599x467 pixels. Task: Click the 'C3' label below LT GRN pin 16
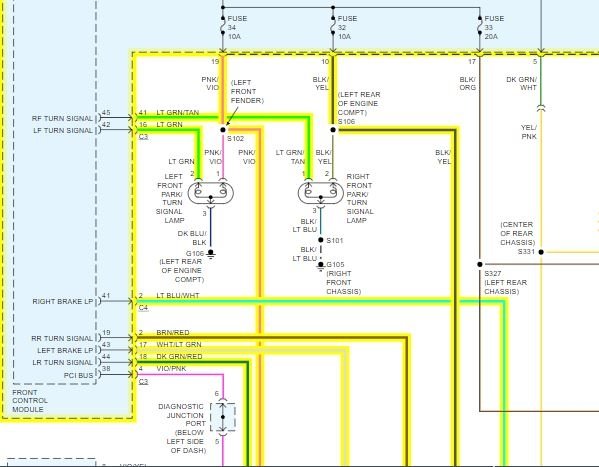coord(143,136)
